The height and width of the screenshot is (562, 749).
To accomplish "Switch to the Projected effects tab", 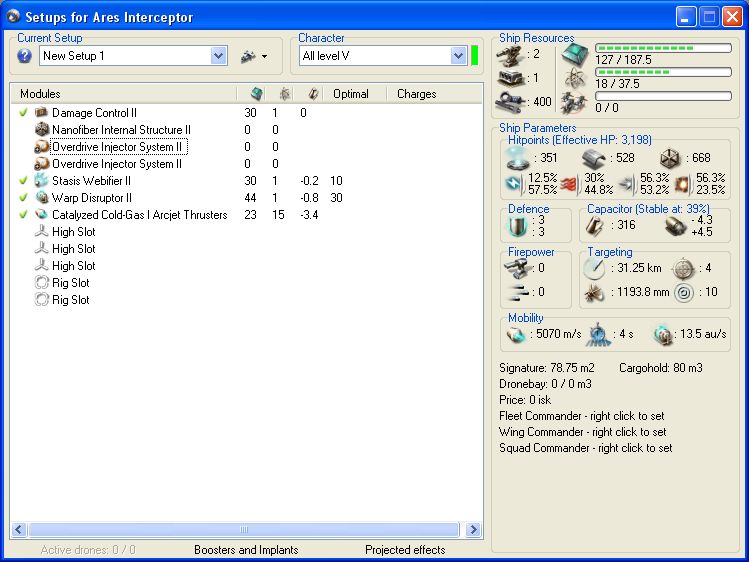I will tap(405, 549).
